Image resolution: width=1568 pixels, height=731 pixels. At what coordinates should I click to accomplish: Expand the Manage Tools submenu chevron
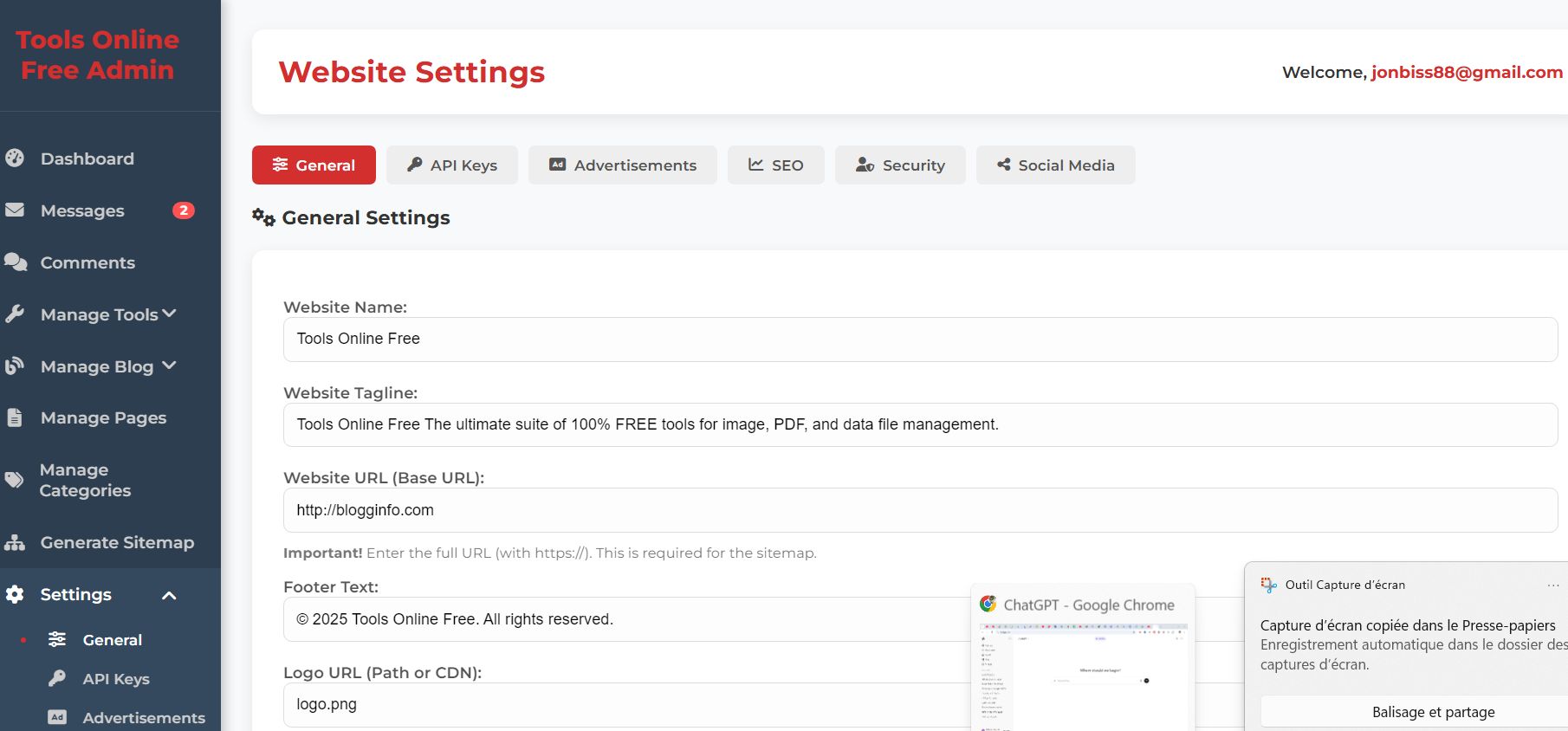[169, 314]
